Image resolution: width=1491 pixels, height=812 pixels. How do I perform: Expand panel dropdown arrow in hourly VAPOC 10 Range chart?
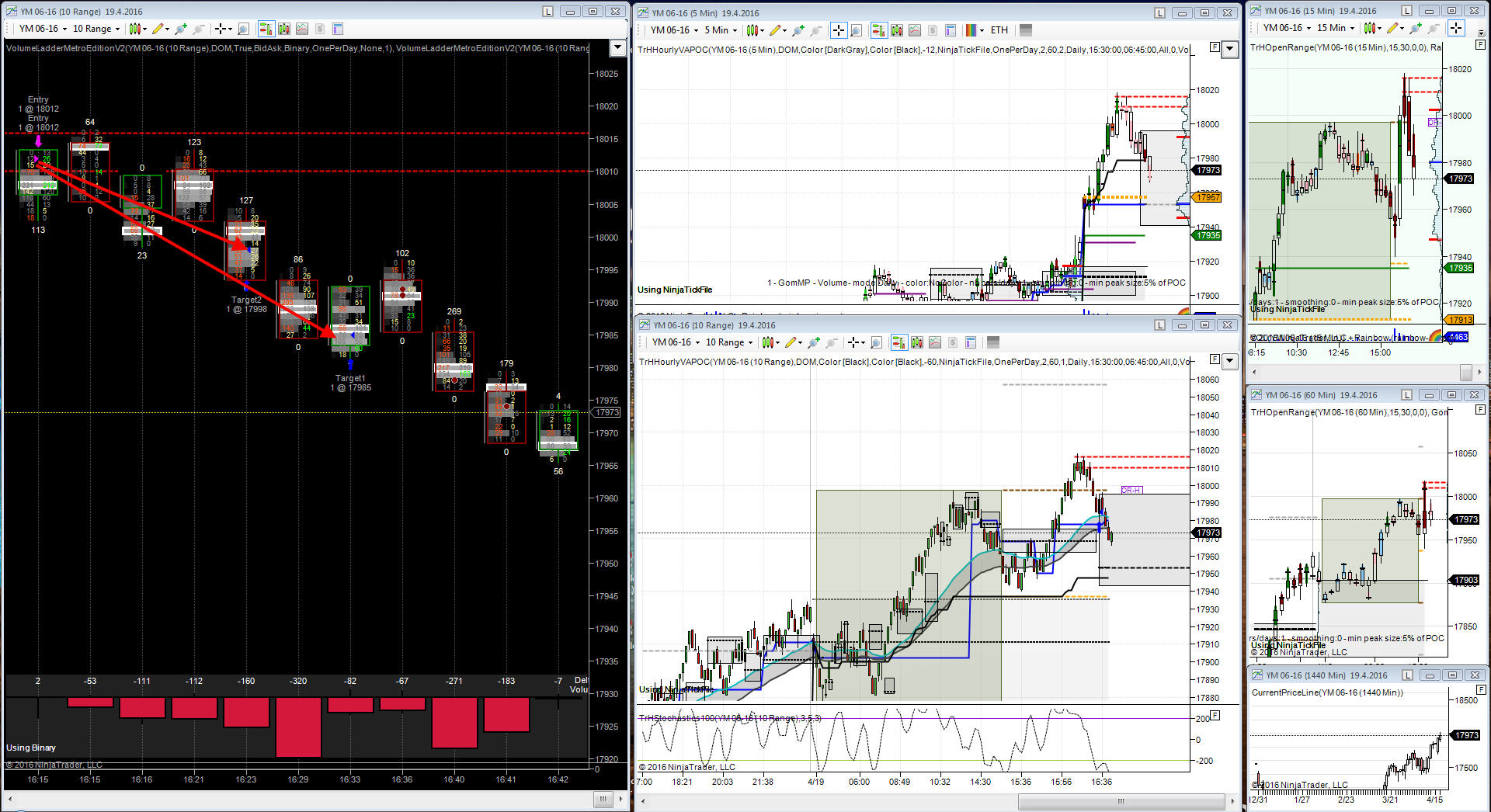coord(1229,361)
